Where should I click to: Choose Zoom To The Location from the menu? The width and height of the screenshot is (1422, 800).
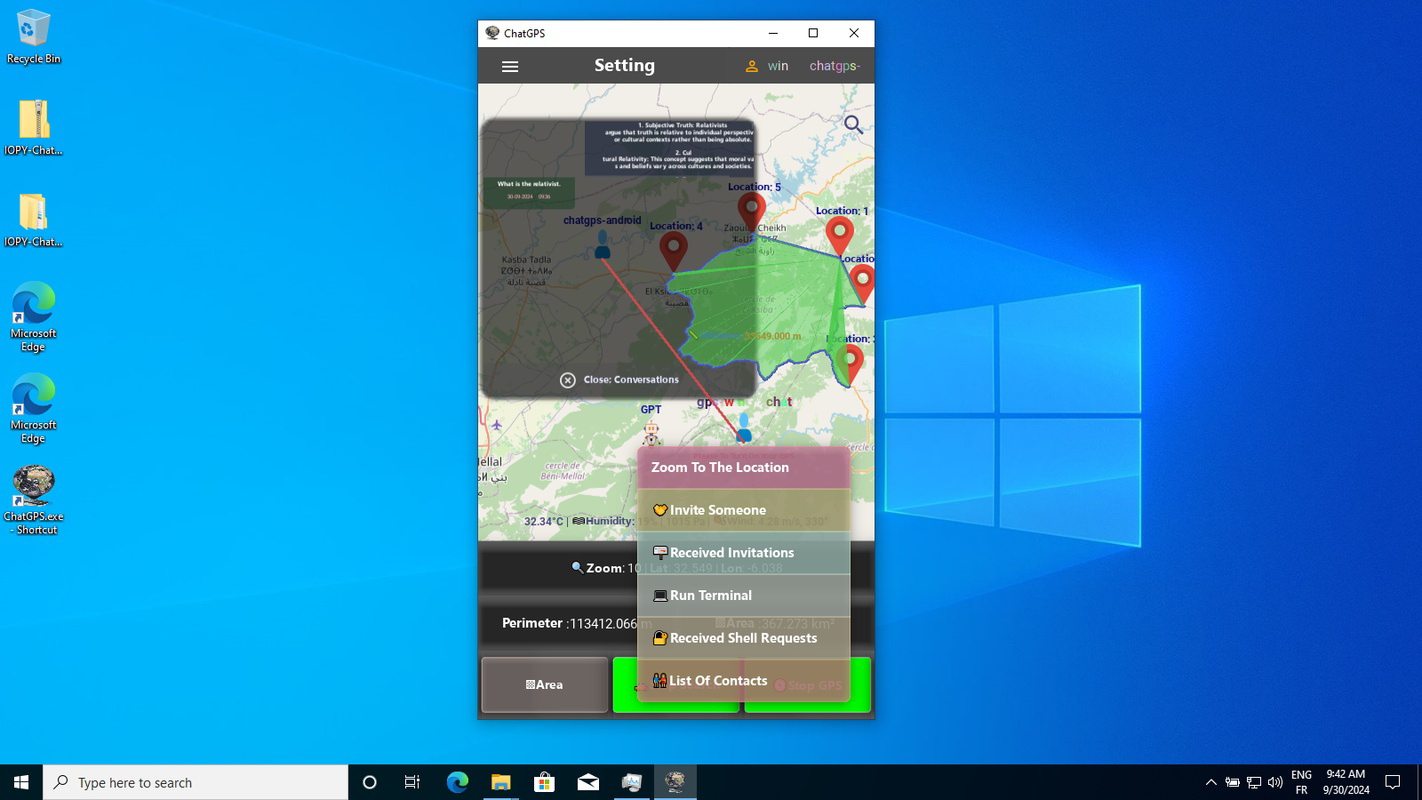pos(744,467)
